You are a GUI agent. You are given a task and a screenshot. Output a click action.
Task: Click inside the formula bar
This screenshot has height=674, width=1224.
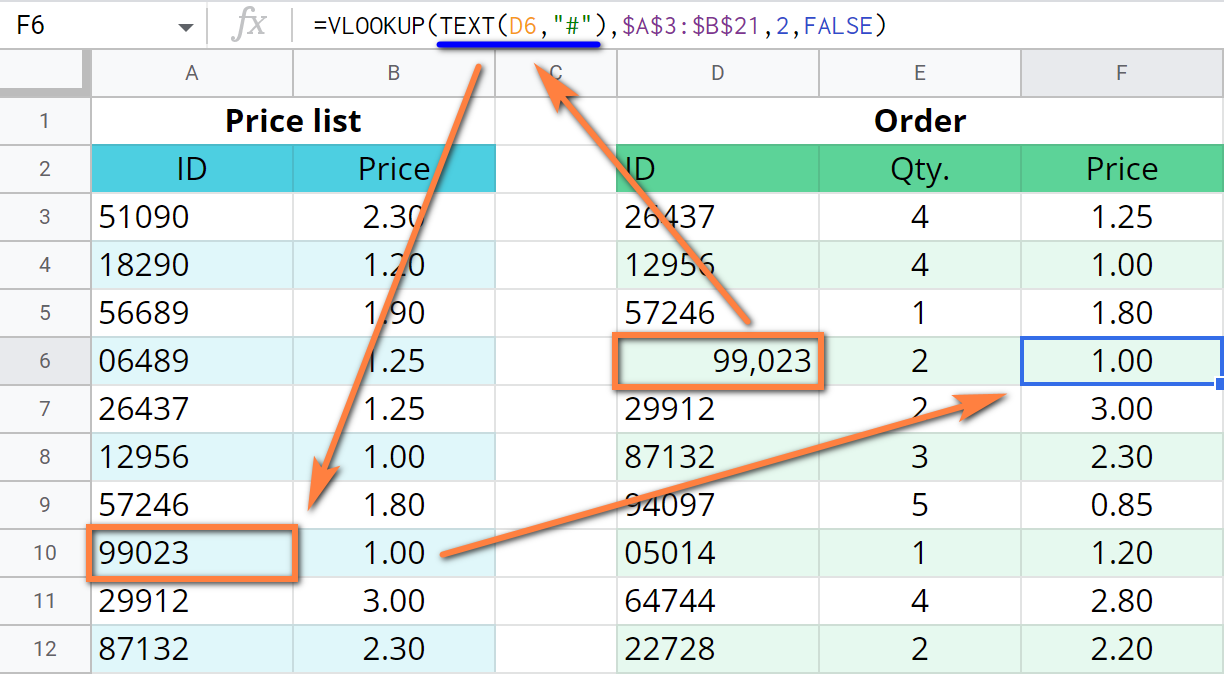coord(900,24)
